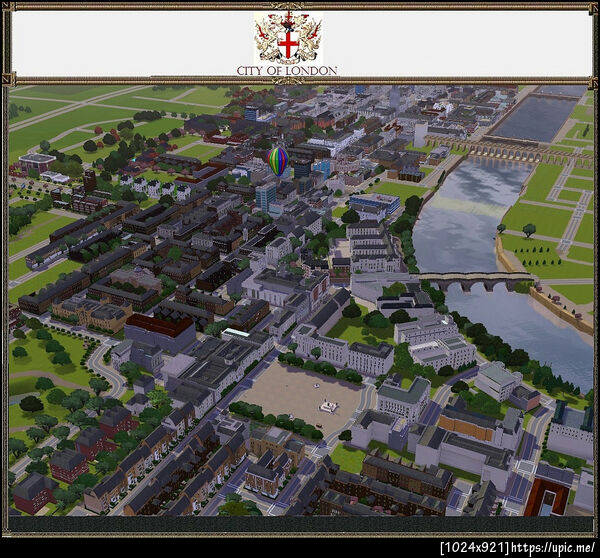Screen dimensions: 600x558
Task: Click the striped hot air balloon
Action: point(278,162)
